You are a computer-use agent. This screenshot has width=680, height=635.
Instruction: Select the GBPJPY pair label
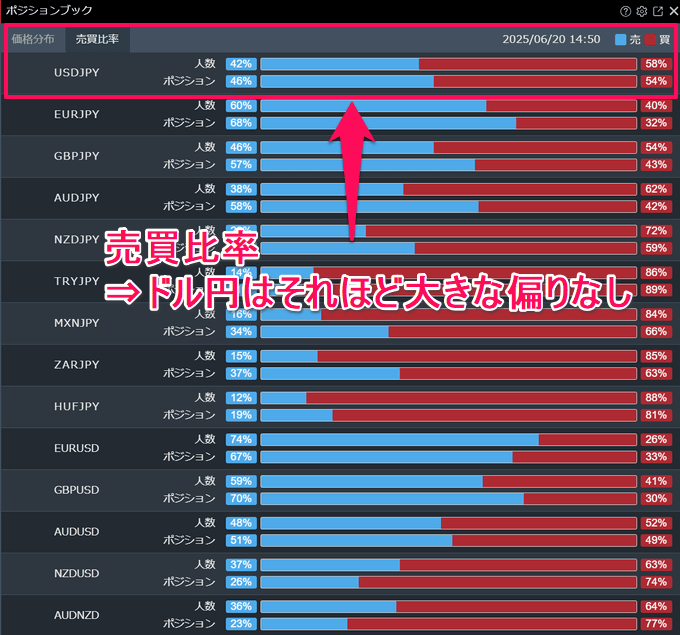pyautogui.click(x=77, y=156)
